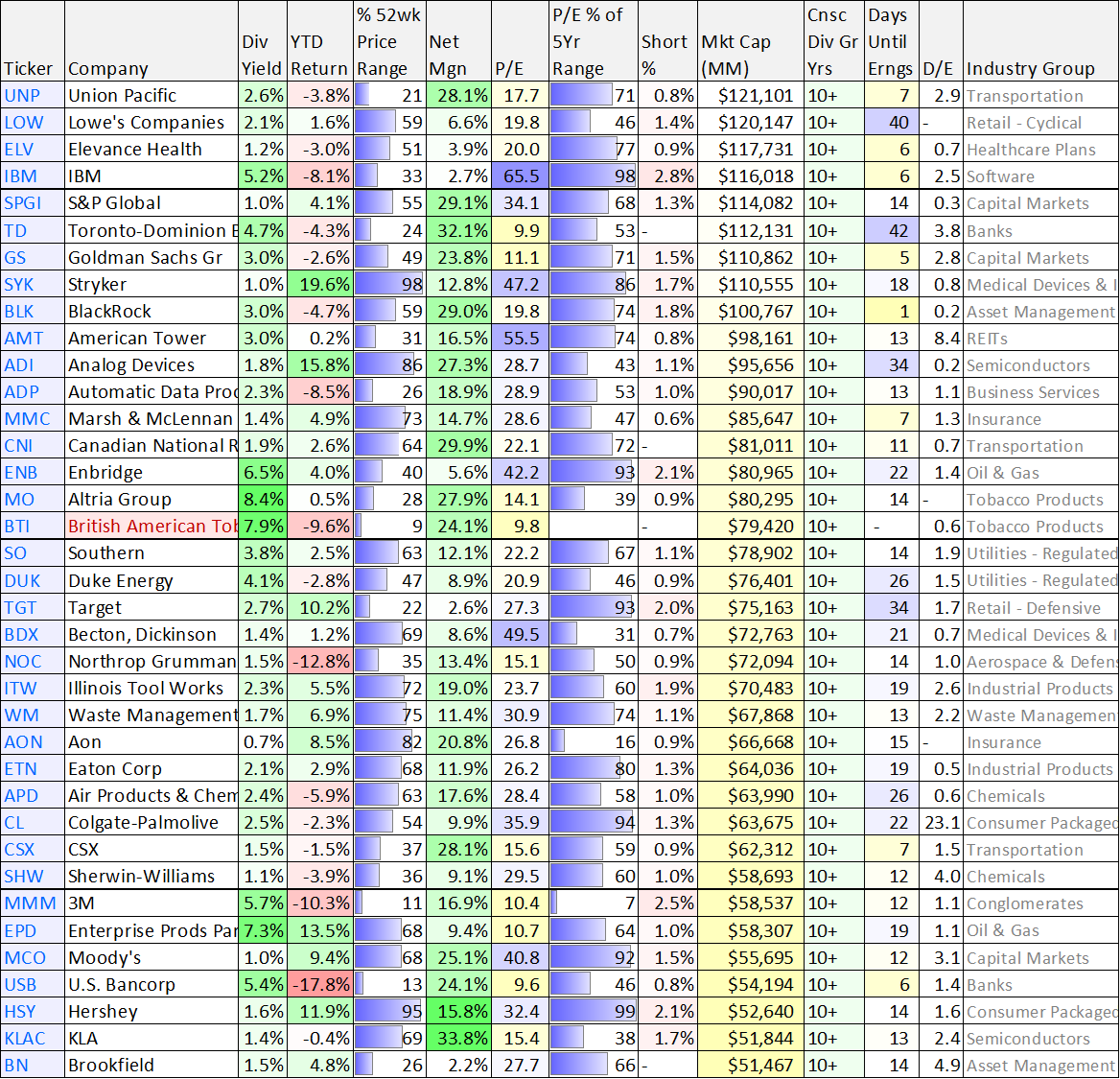Open the HSY ticker link
1120x1079 pixels.
[x=20, y=1012]
